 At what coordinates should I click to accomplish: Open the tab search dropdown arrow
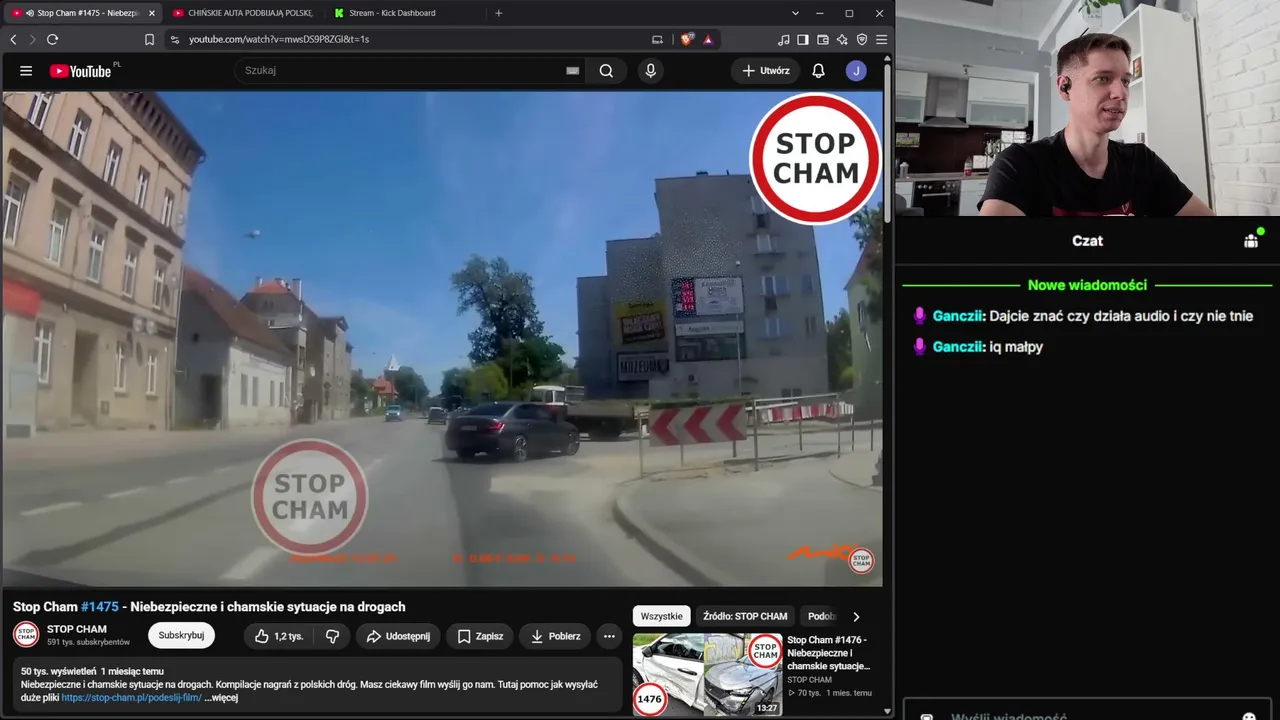pyautogui.click(x=796, y=13)
